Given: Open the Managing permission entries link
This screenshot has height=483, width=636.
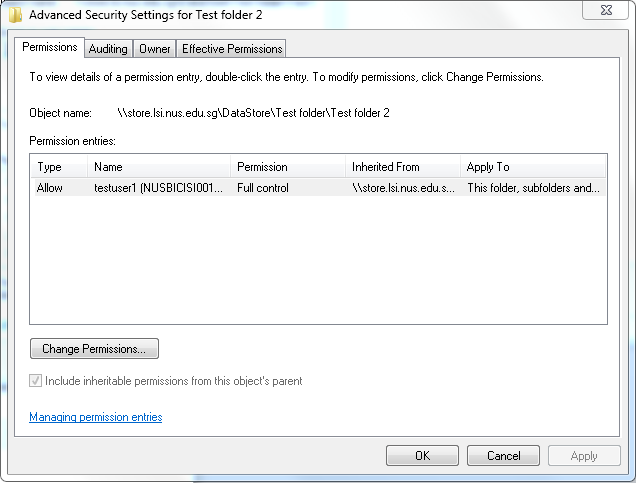Looking at the screenshot, I should point(96,417).
